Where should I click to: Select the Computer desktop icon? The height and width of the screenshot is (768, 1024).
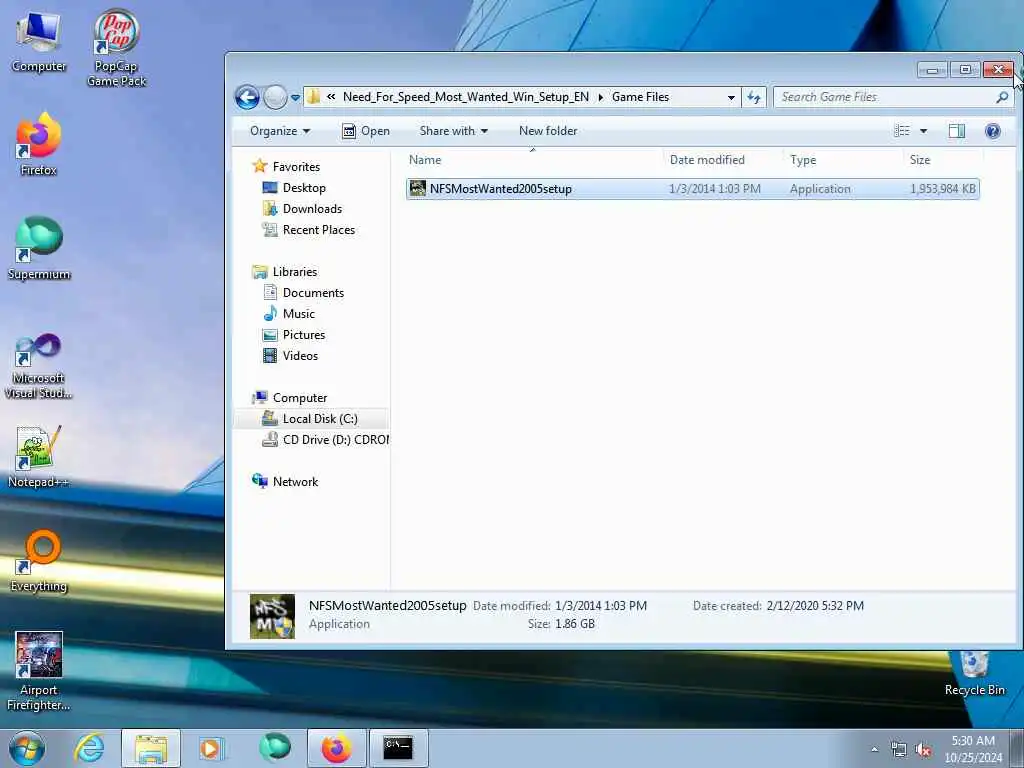click(x=39, y=40)
